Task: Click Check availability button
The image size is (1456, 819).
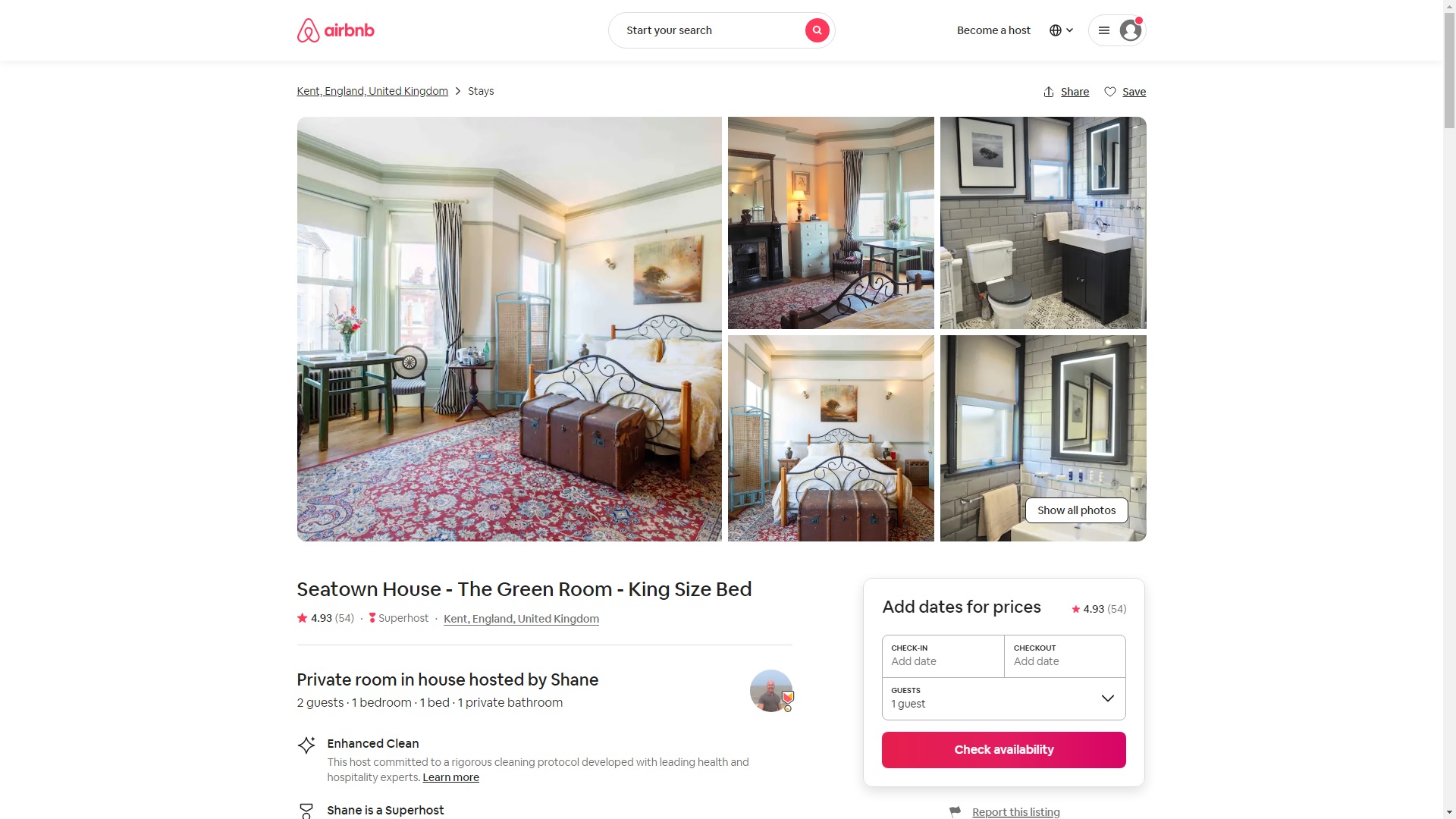Action: pos(1003,749)
